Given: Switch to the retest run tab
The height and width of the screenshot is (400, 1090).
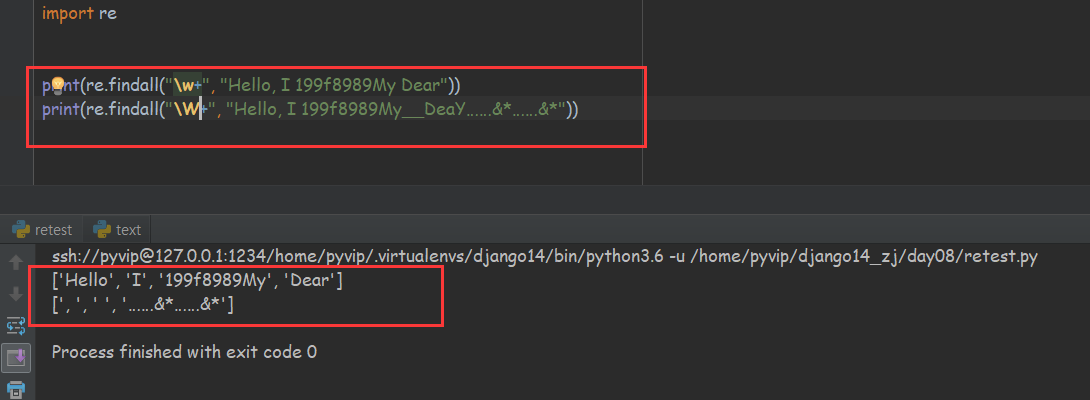Looking at the screenshot, I should 42,230.
